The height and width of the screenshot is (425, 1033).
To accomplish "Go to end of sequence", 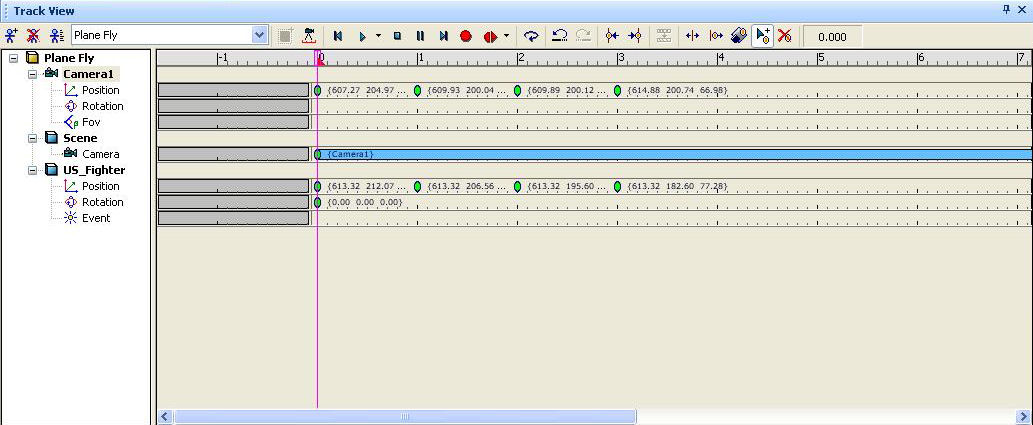I will tap(443, 36).
